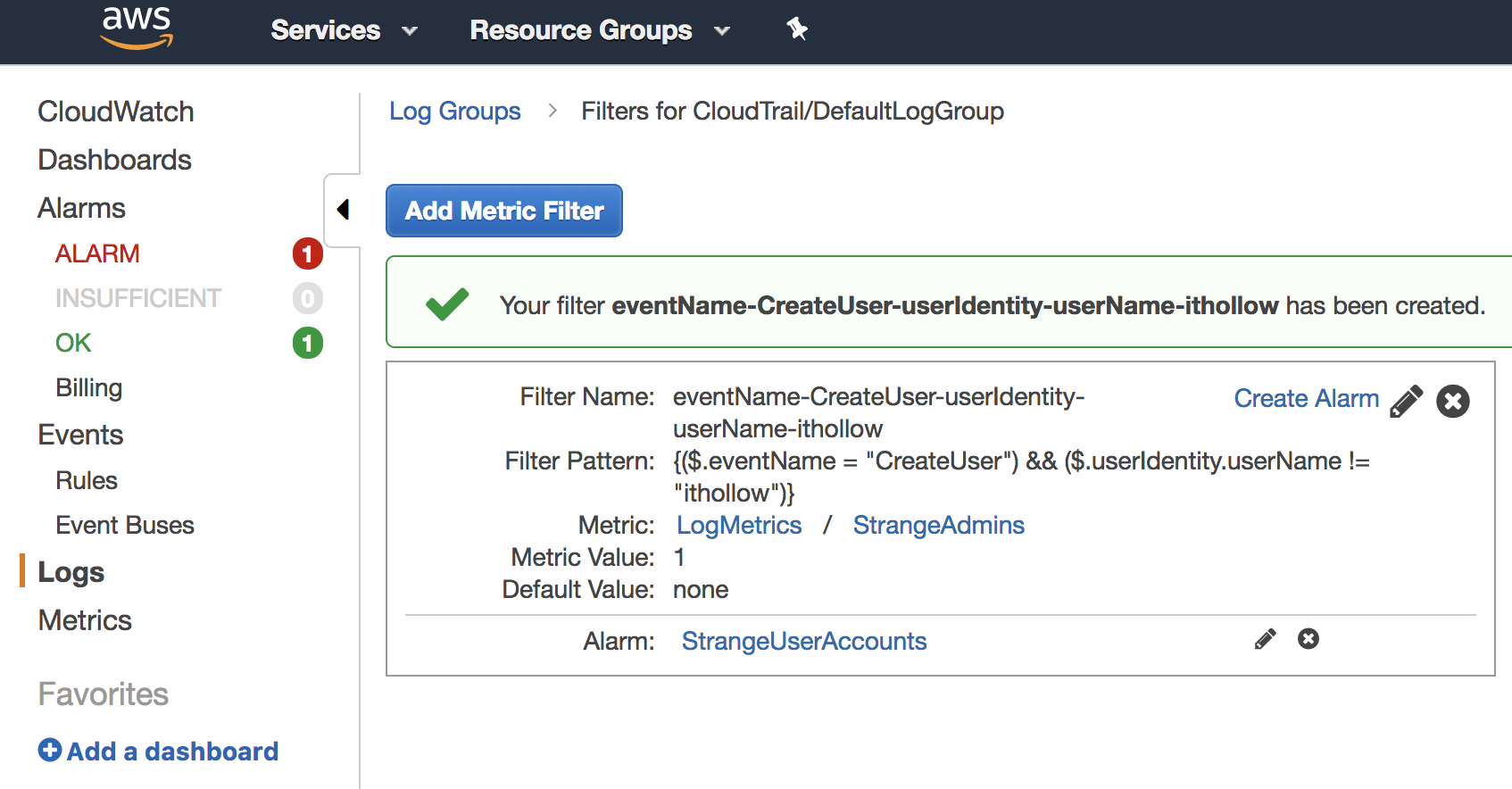
Task: Open the StrangeAdmins metric link
Action: pyautogui.click(x=938, y=525)
